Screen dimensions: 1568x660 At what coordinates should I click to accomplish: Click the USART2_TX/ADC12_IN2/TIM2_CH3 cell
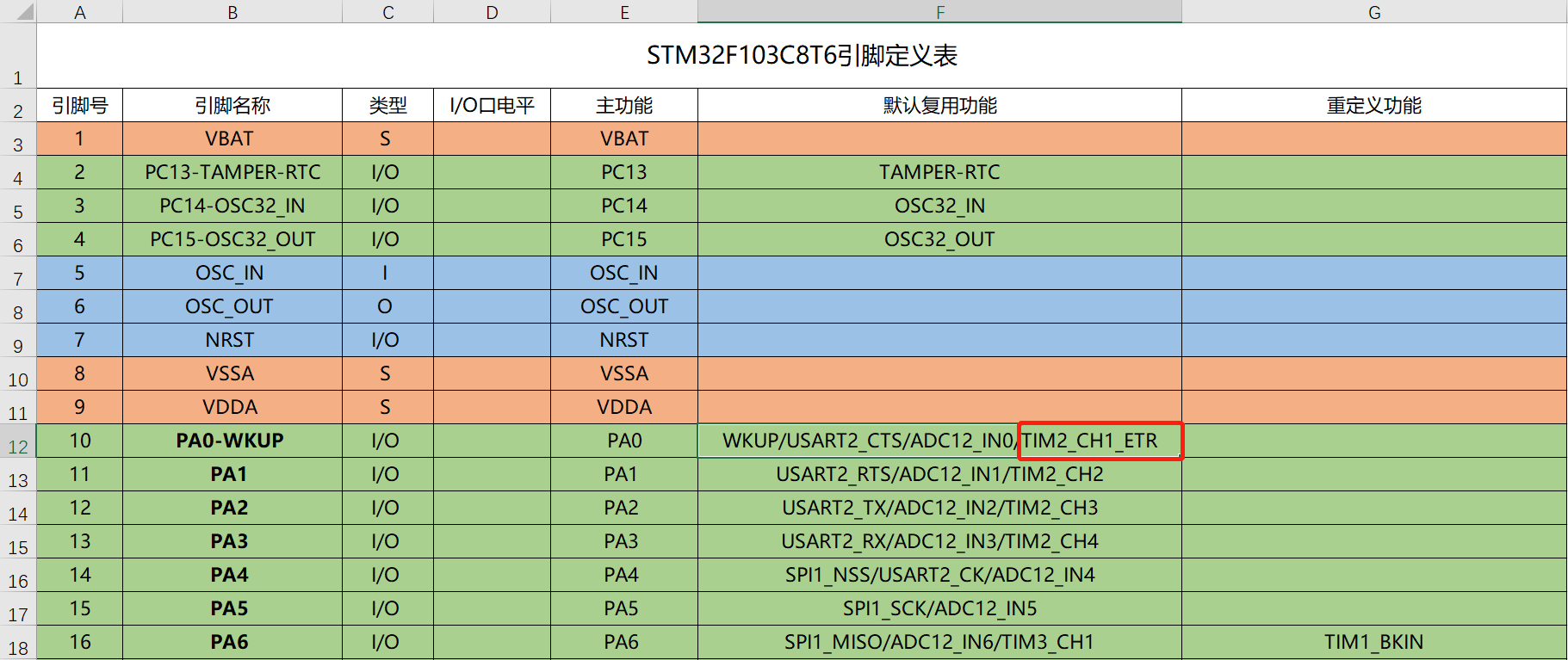939,508
